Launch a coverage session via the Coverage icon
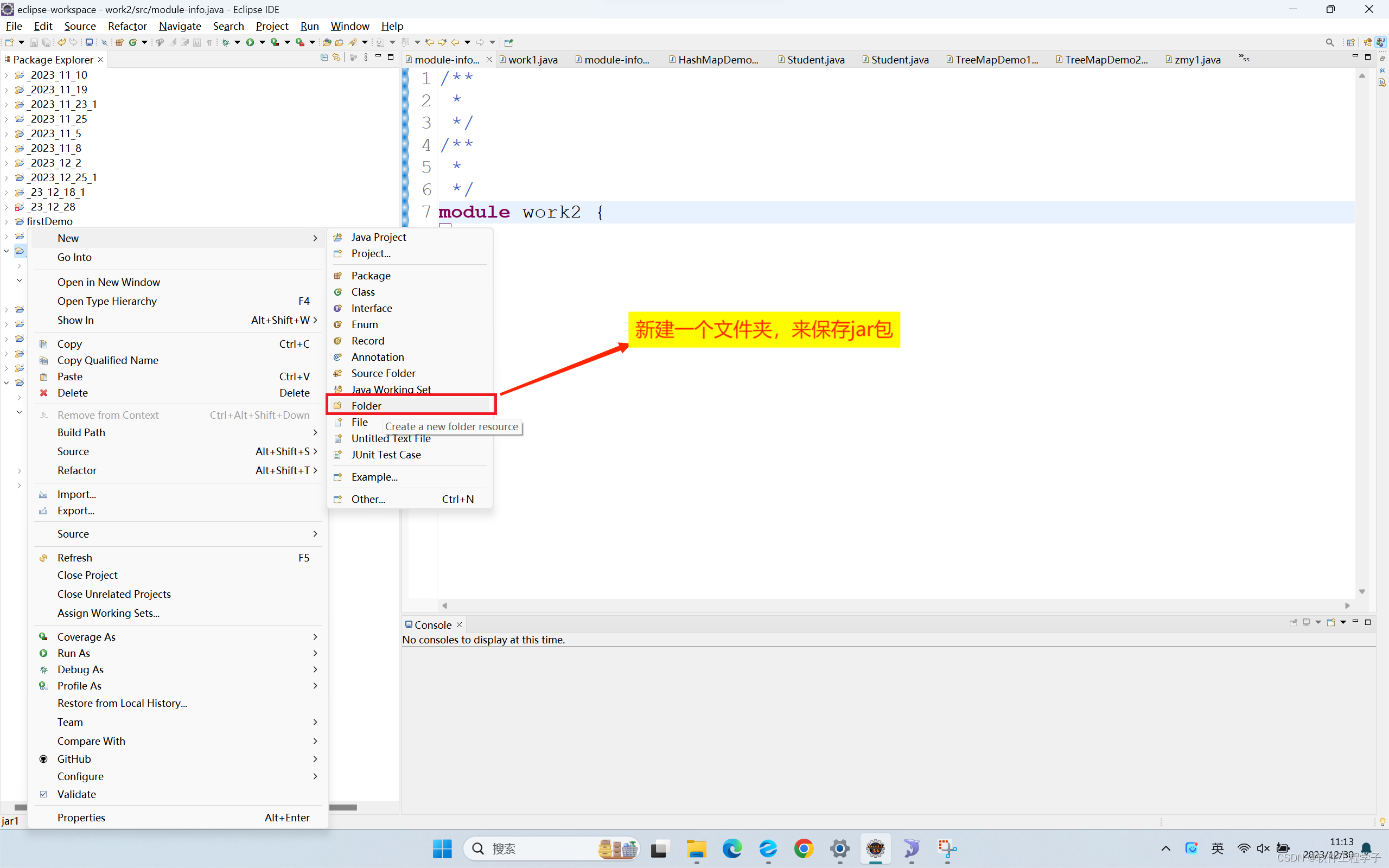The height and width of the screenshot is (868, 1389). point(276,42)
